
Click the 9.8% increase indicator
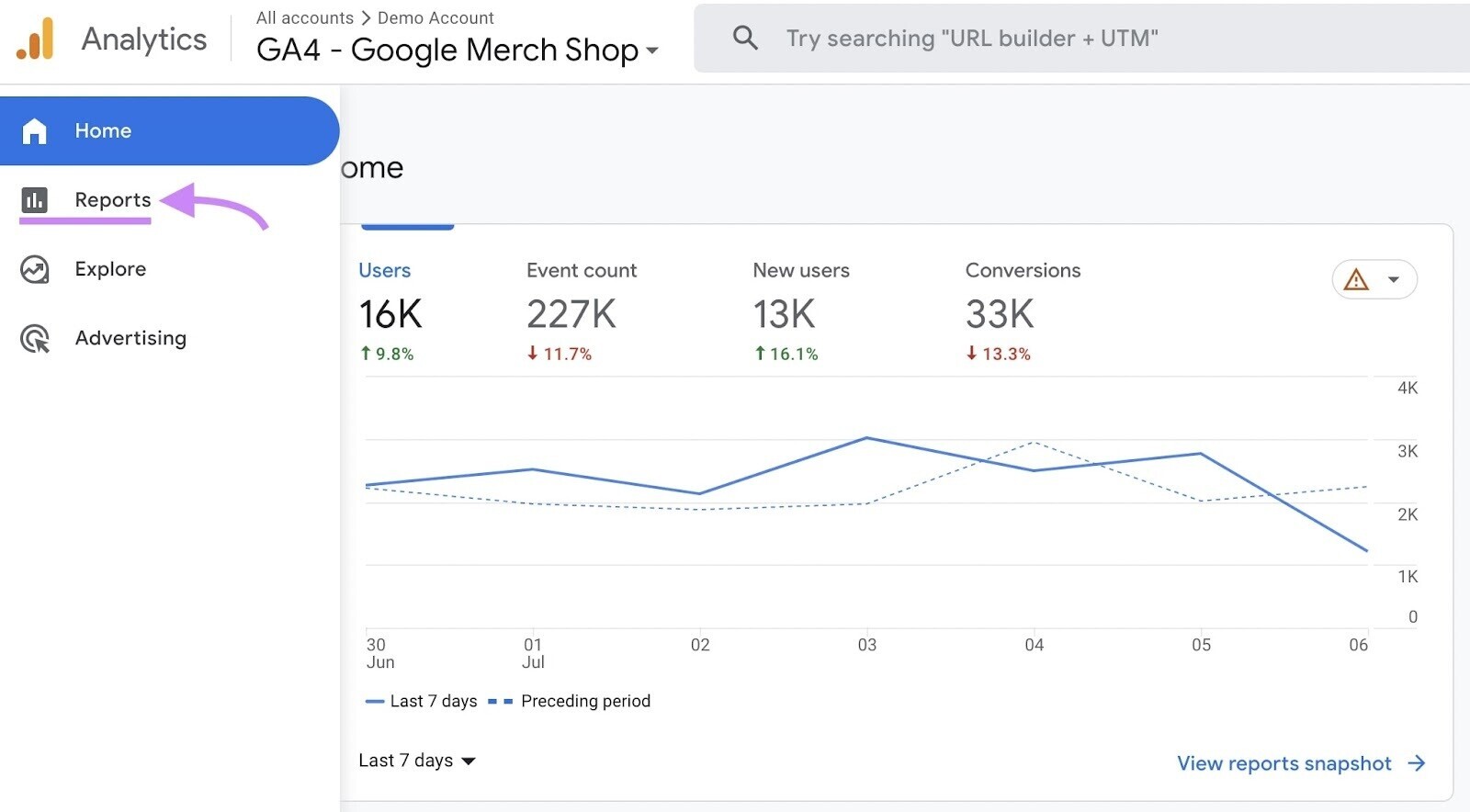[x=387, y=354]
